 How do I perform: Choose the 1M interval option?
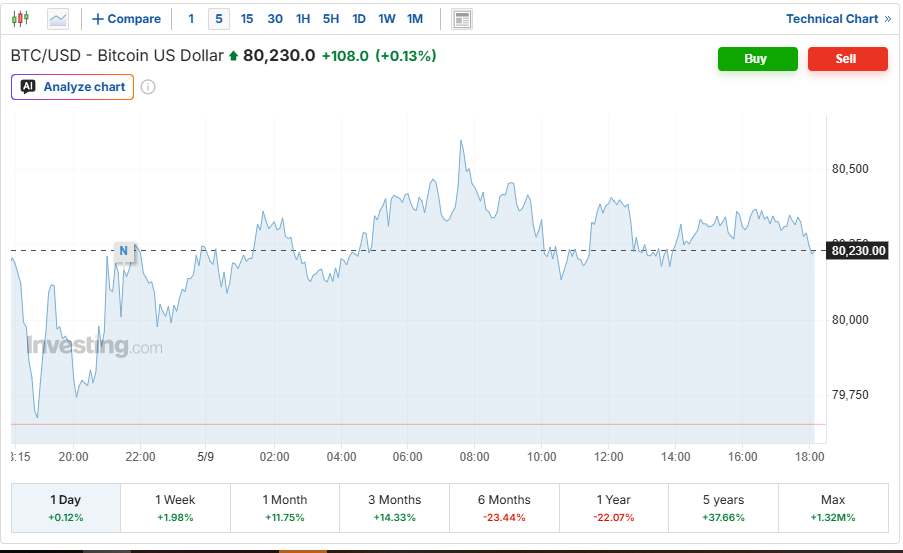[415, 19]
